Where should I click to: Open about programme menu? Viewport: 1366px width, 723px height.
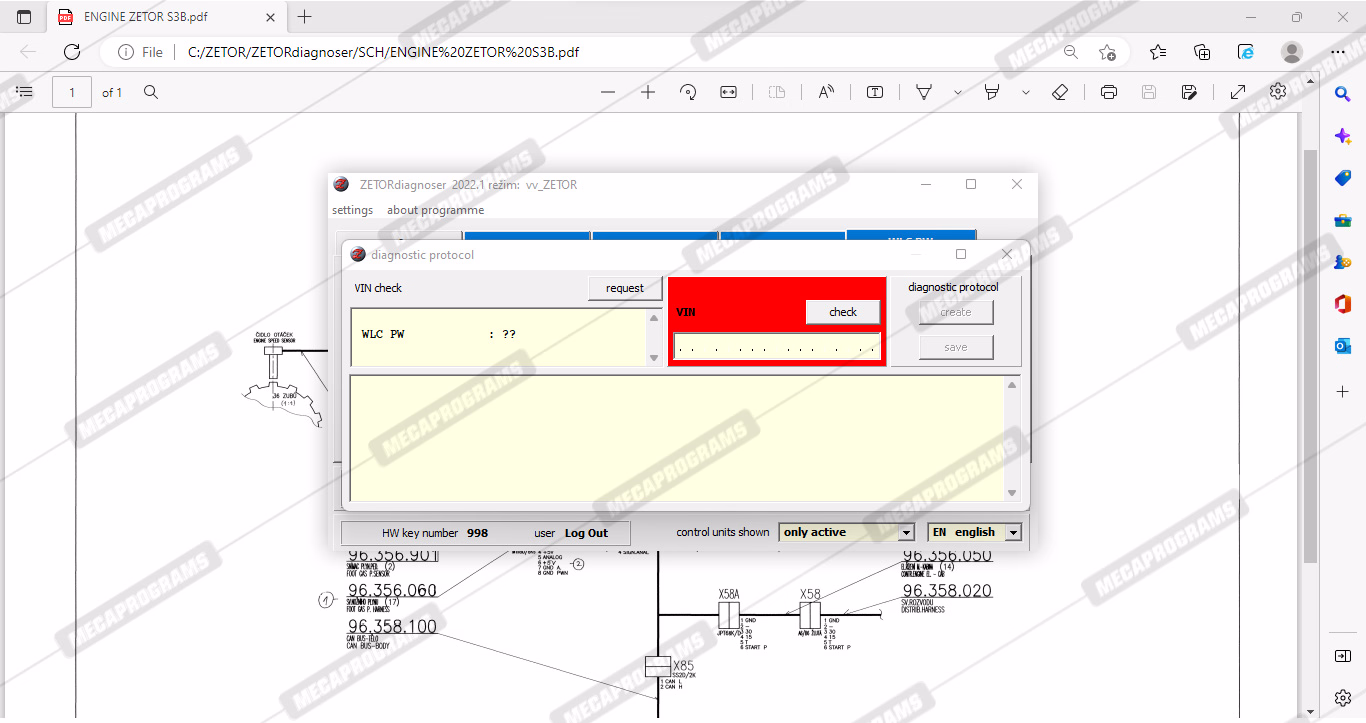pos(436,210)
